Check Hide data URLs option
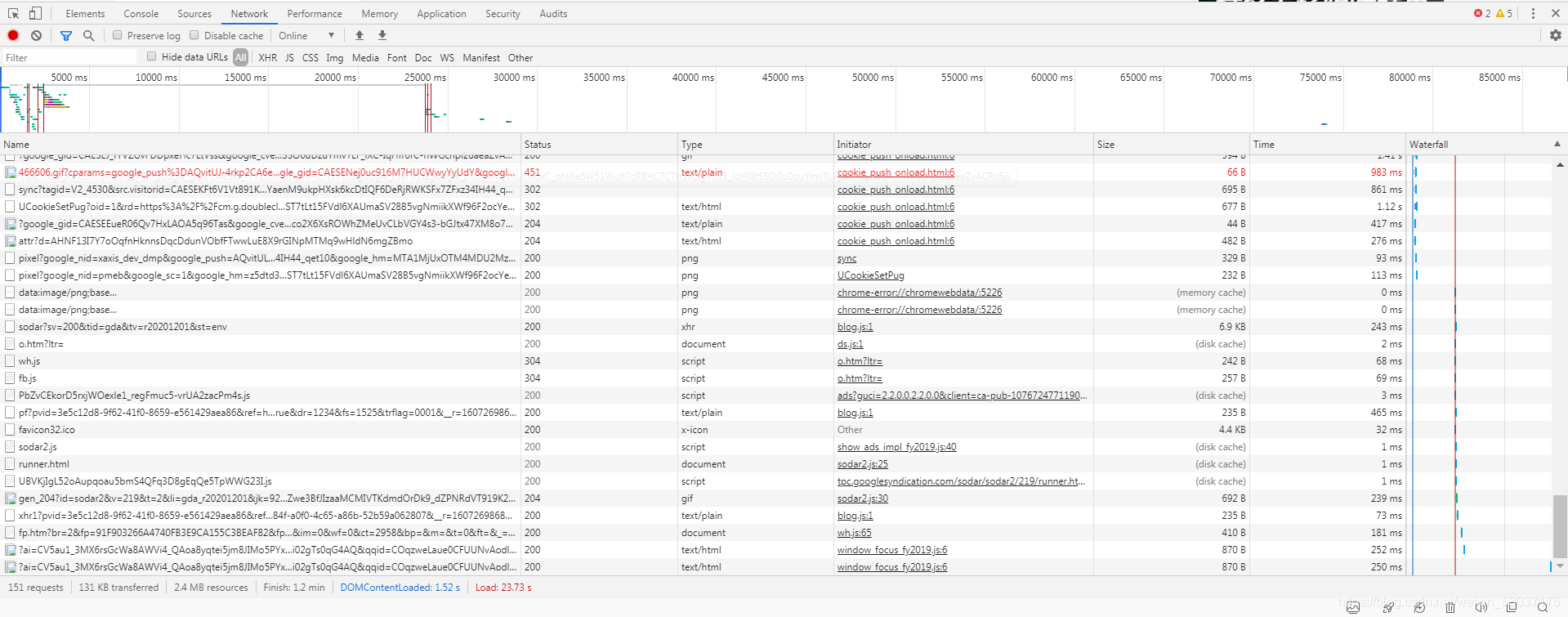Viewport: 1568px width, 617px height. [x=151, y=56]
